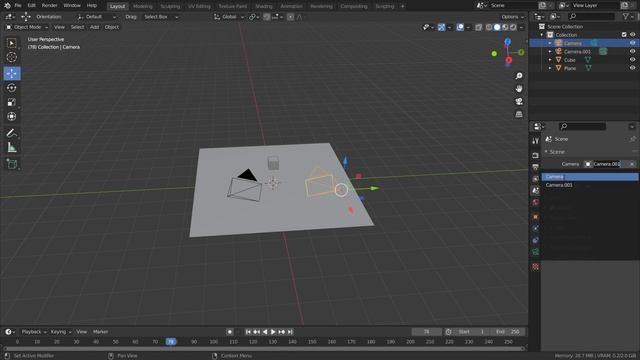The image size is (640, 360).
Task: Open the Edit menu
Action: point(31,6)
